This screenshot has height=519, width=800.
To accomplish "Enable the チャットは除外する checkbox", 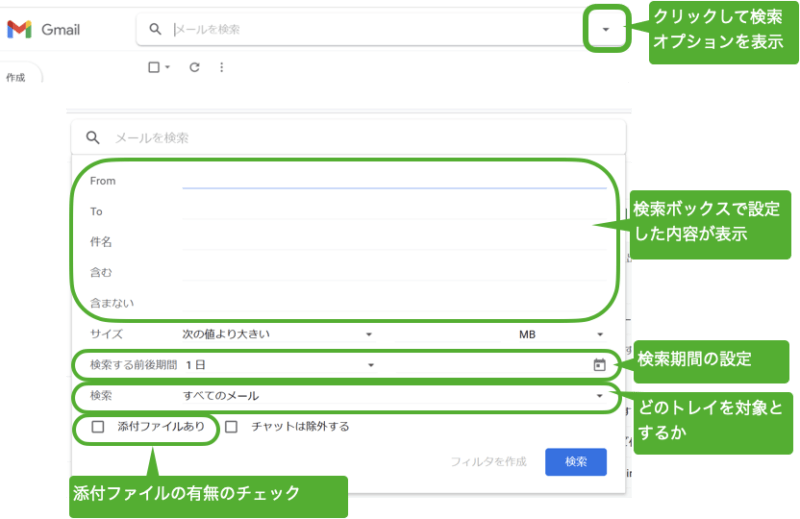I will [x=231, y=427].
